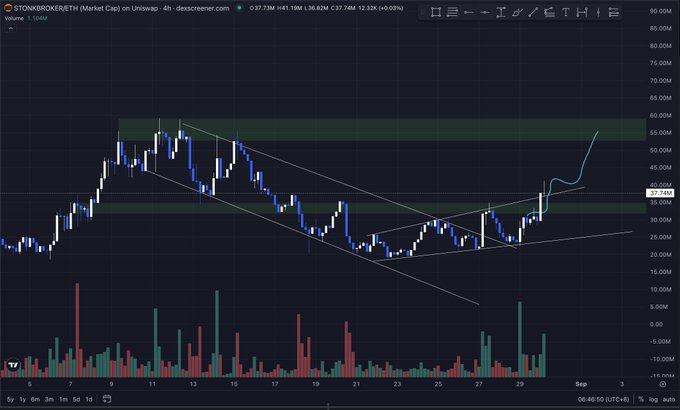
Task: Select the last tool in drawing toolbar
Action: 614,12
